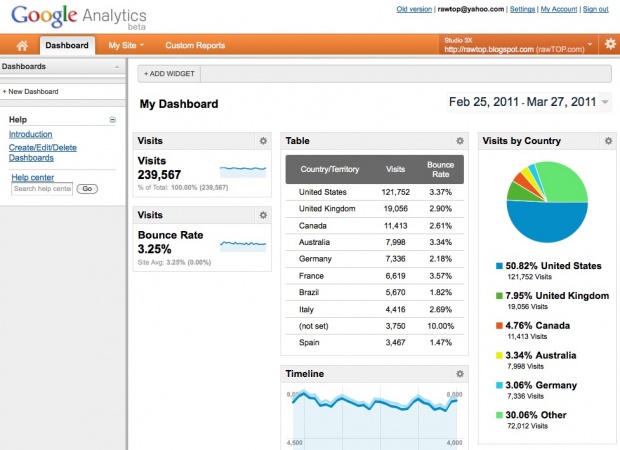Click the rawtop@yahoo.com account text
This screenshot has width=620, height=450.
[471, 9]
